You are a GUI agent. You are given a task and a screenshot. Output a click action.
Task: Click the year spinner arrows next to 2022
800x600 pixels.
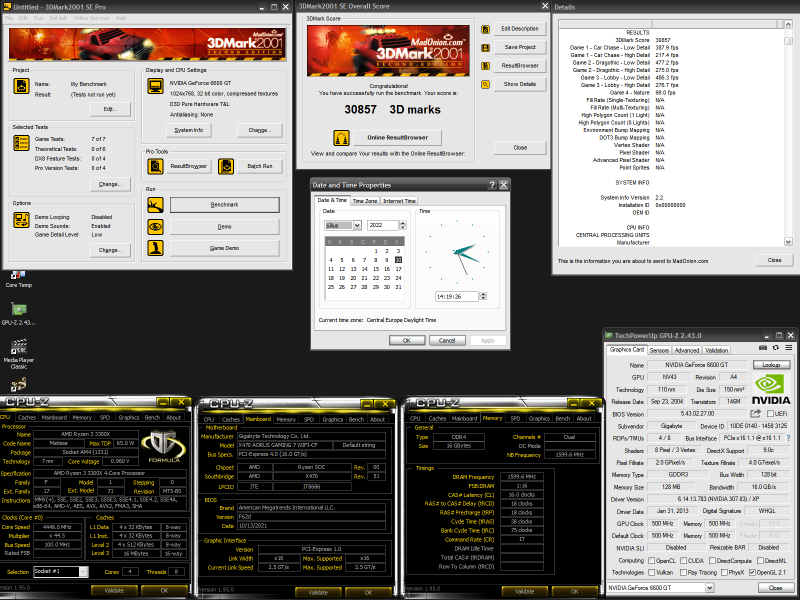click(403, 225)
